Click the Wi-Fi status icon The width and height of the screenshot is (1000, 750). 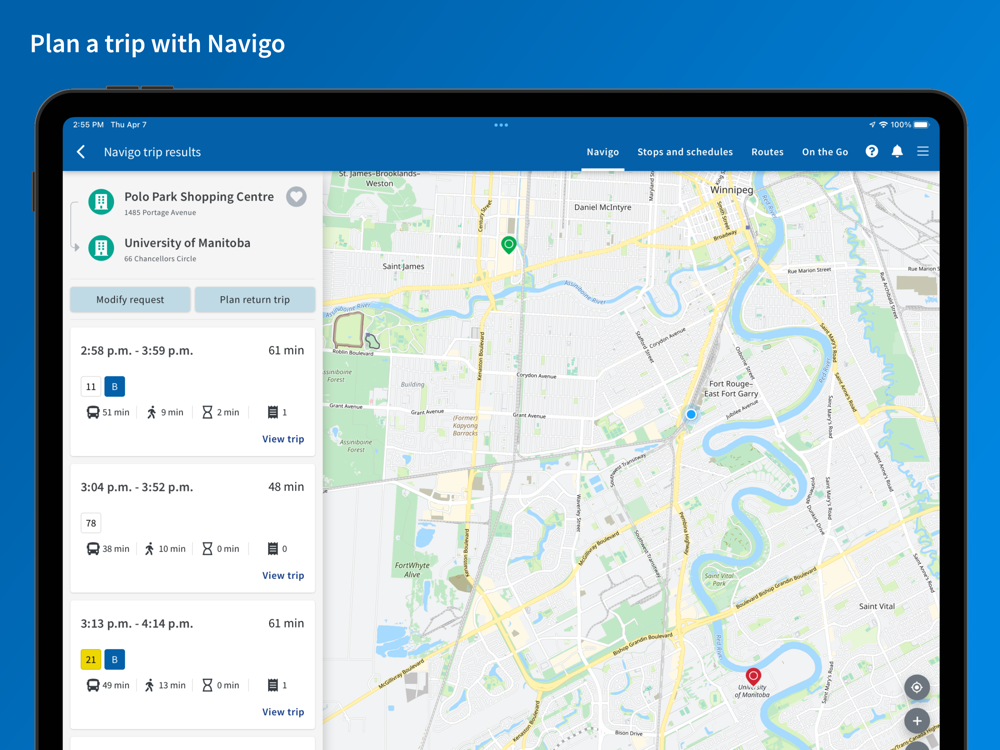pos(883,125)
